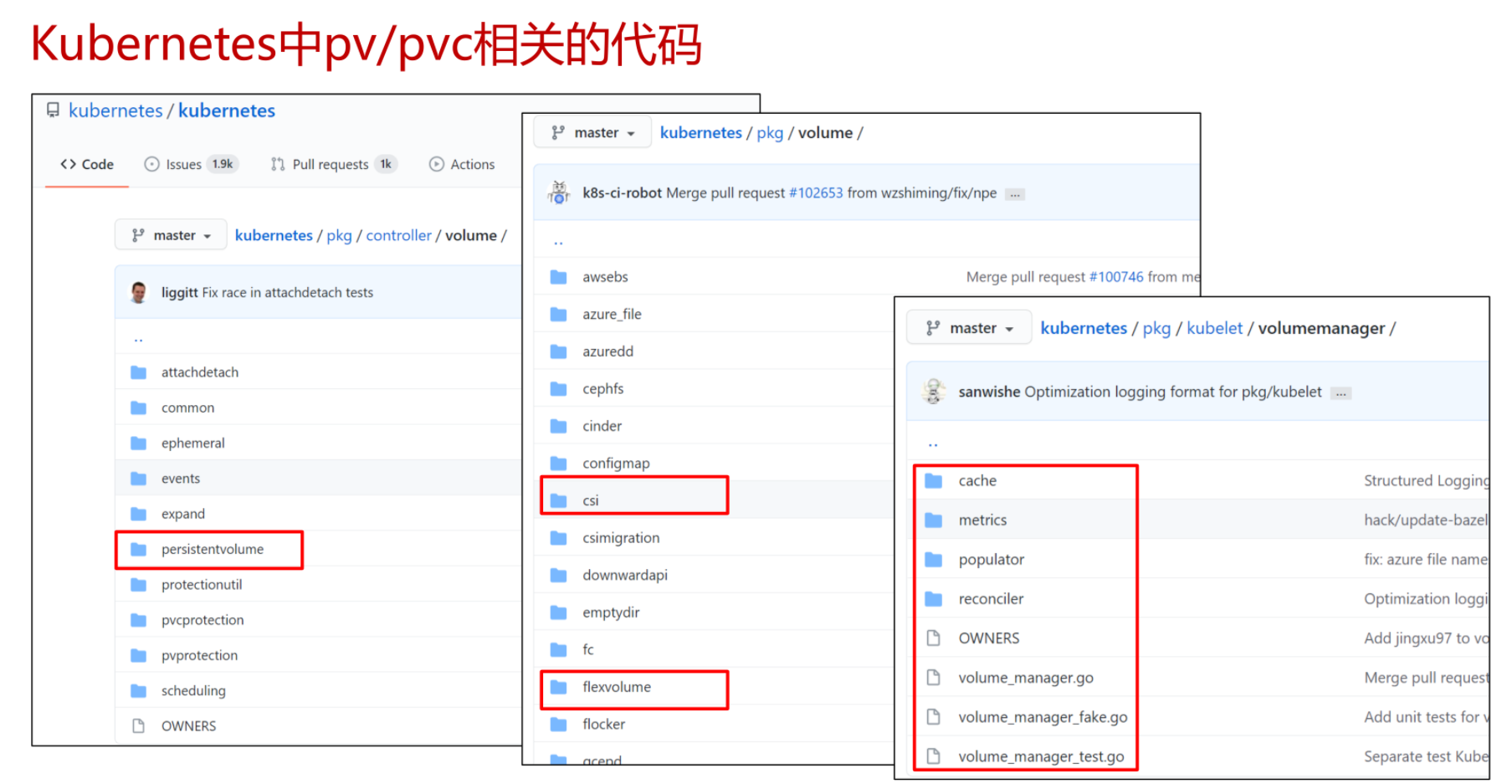Switch to the Code tab
Screen dimensions: 1512x784
coord(87,165)
